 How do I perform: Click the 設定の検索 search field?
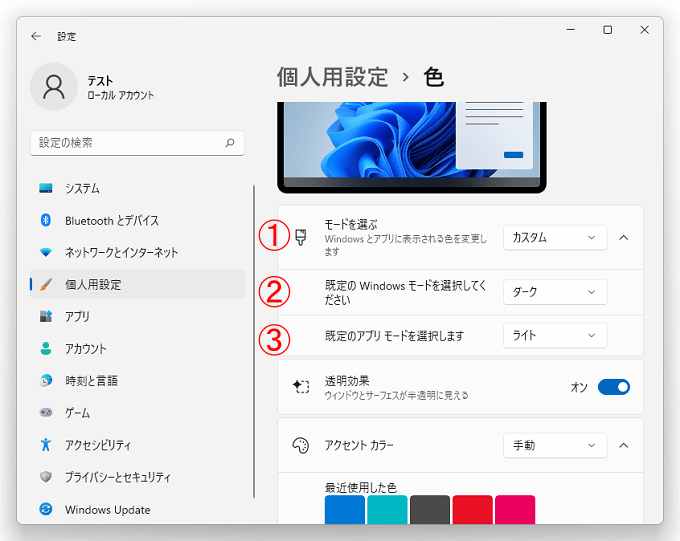(x=137, y=143)
